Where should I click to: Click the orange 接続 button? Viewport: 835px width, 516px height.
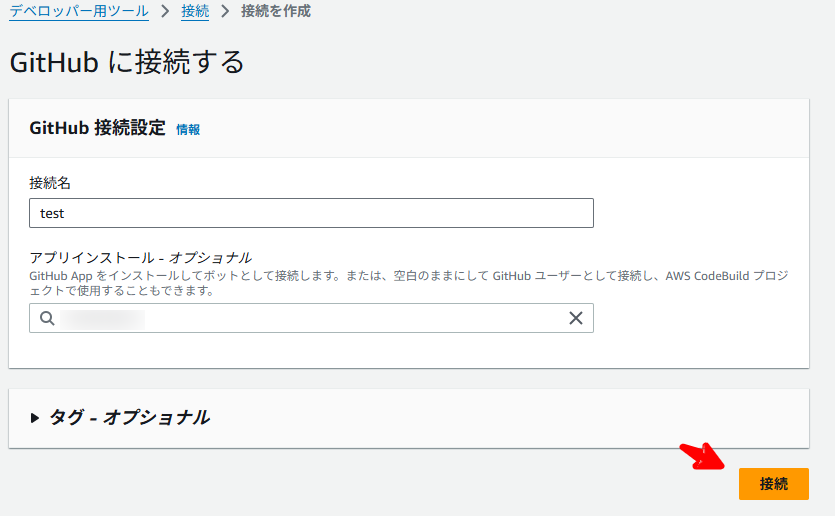773,484
